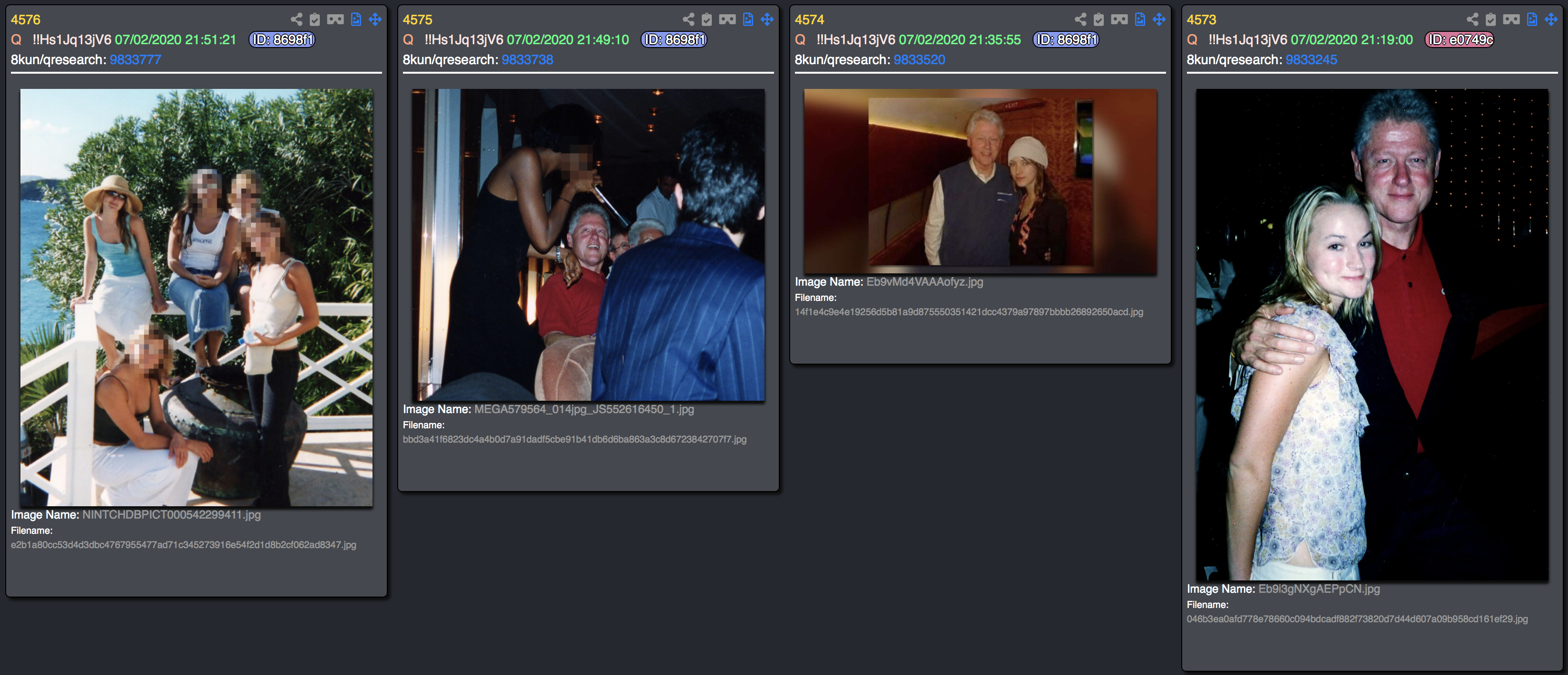Click the ID: 8698f1 badge on post 4574

point(1066,39)
